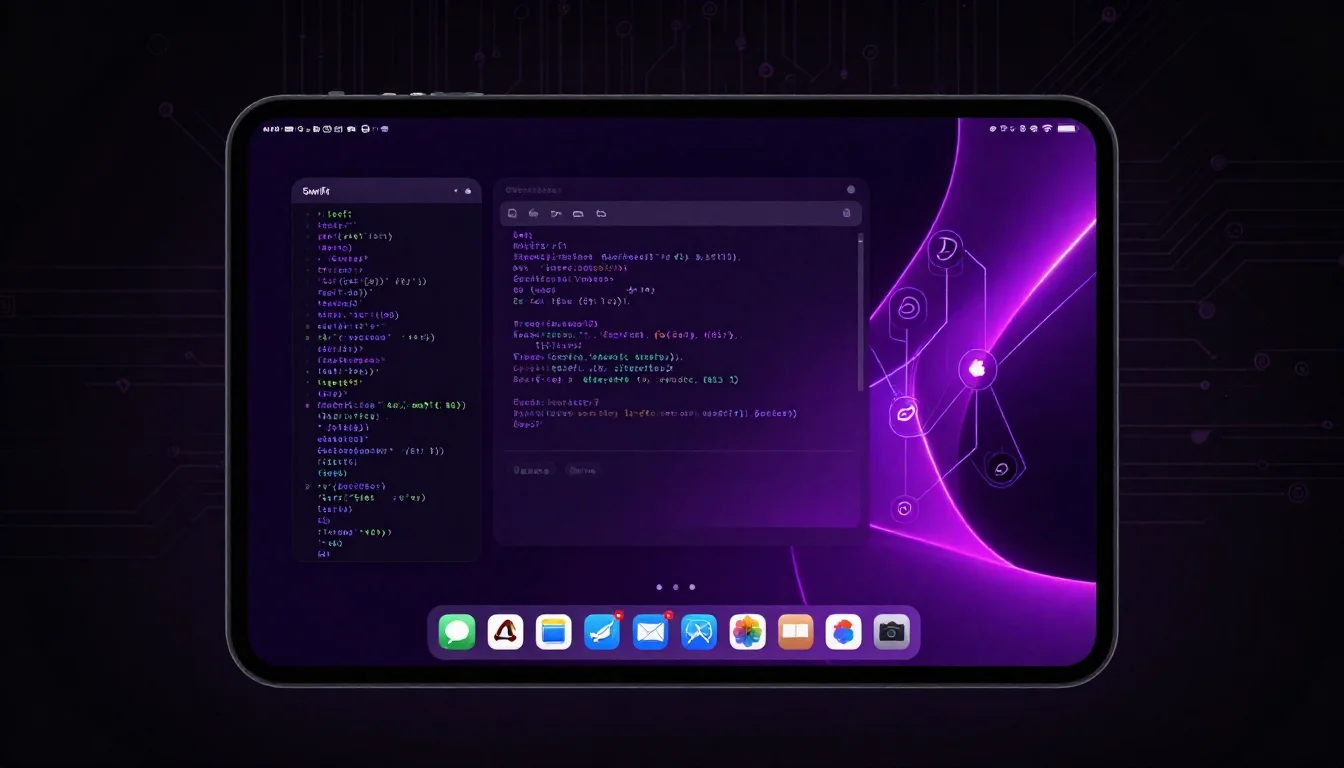Click the circular button at editor window top-right
Screen dimensions: 1344x768
point(851,189)
